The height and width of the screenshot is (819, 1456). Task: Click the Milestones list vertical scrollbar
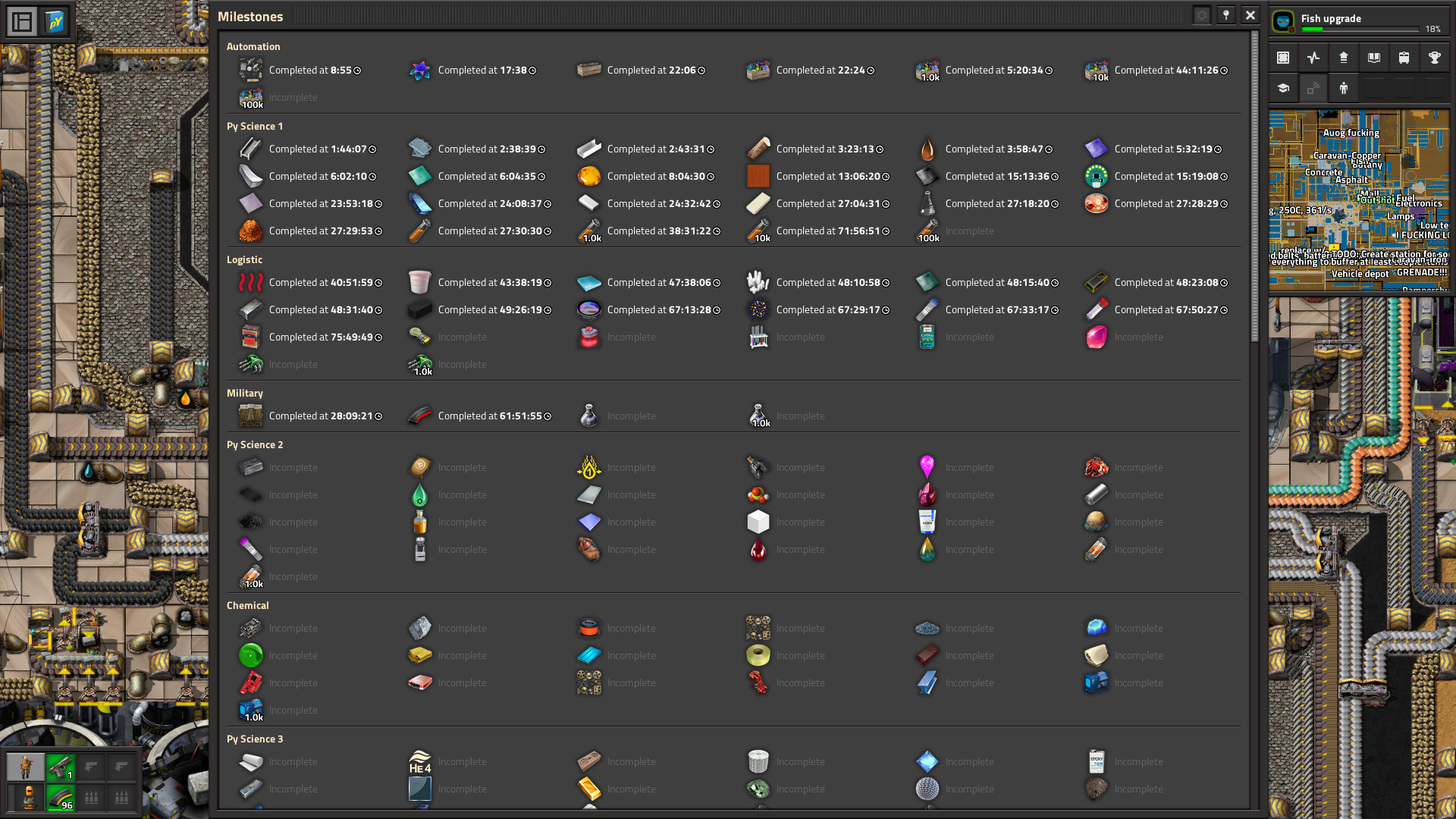pos(1254,186)
